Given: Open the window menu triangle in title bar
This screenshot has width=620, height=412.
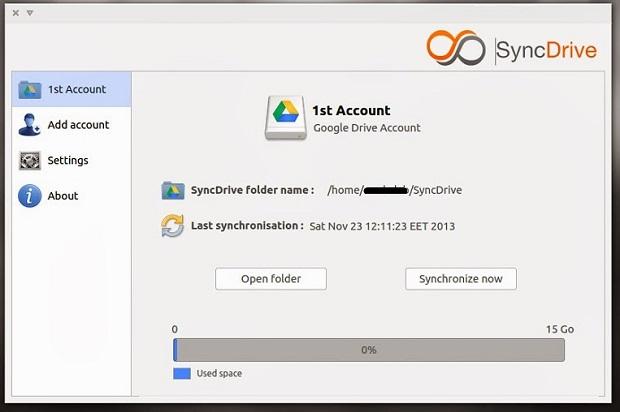Looking at the screenshot, I should [30, 13].
